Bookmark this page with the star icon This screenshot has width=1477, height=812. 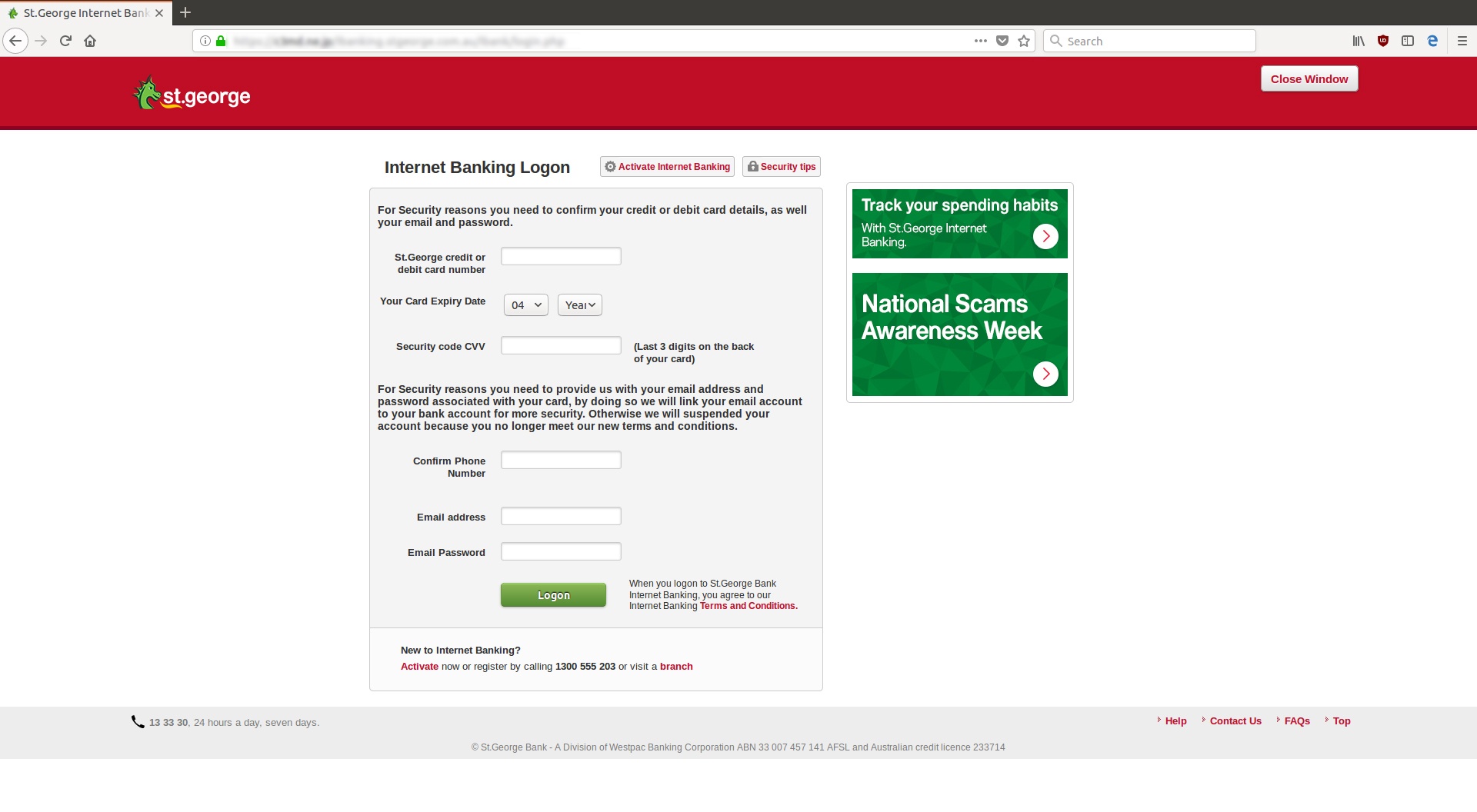click(1024, 41)
